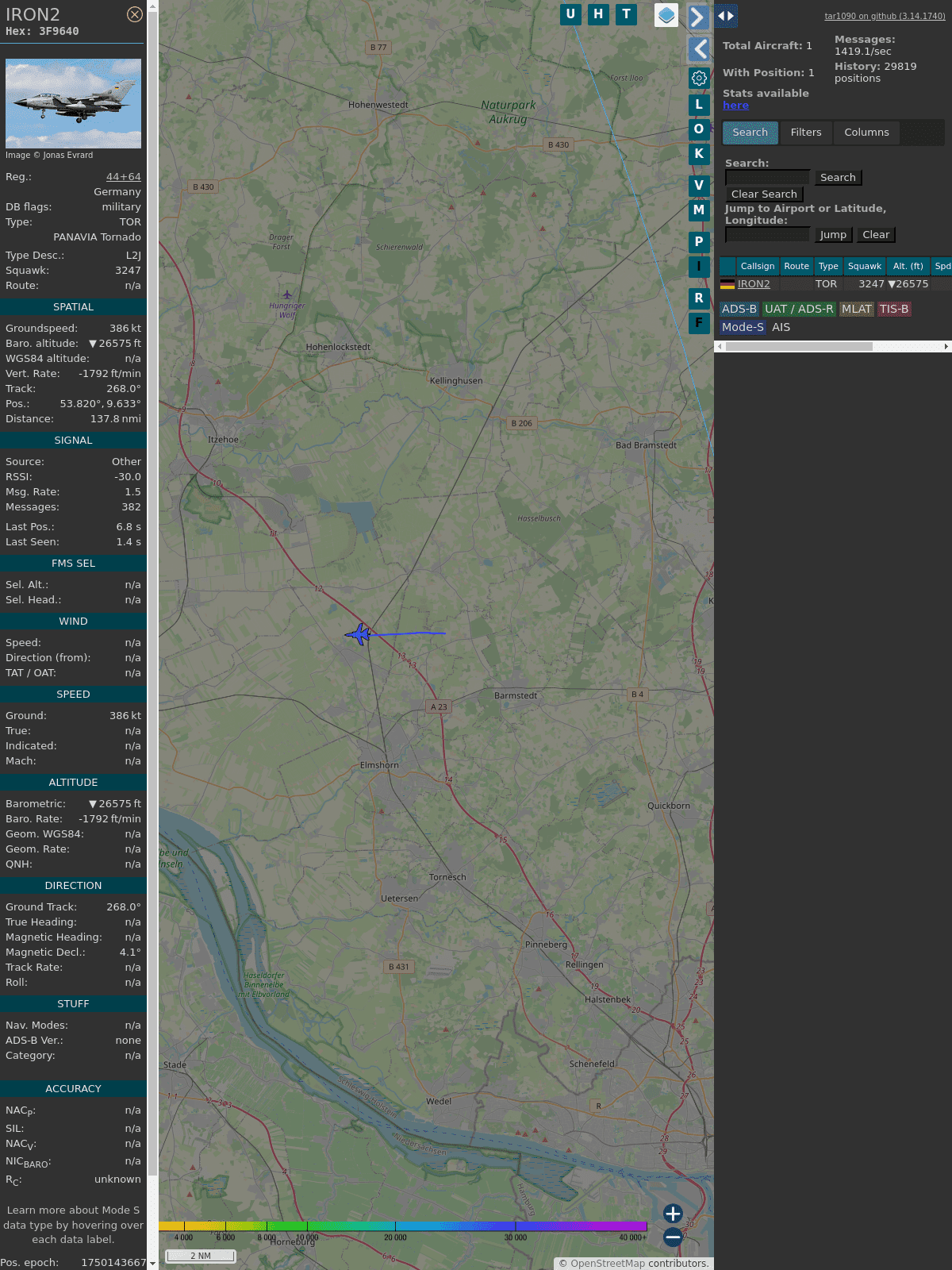Click the MLAT source legend
Image resolution: width=952 pixels, height=1270 pixels.
click(x=857, y=310)
